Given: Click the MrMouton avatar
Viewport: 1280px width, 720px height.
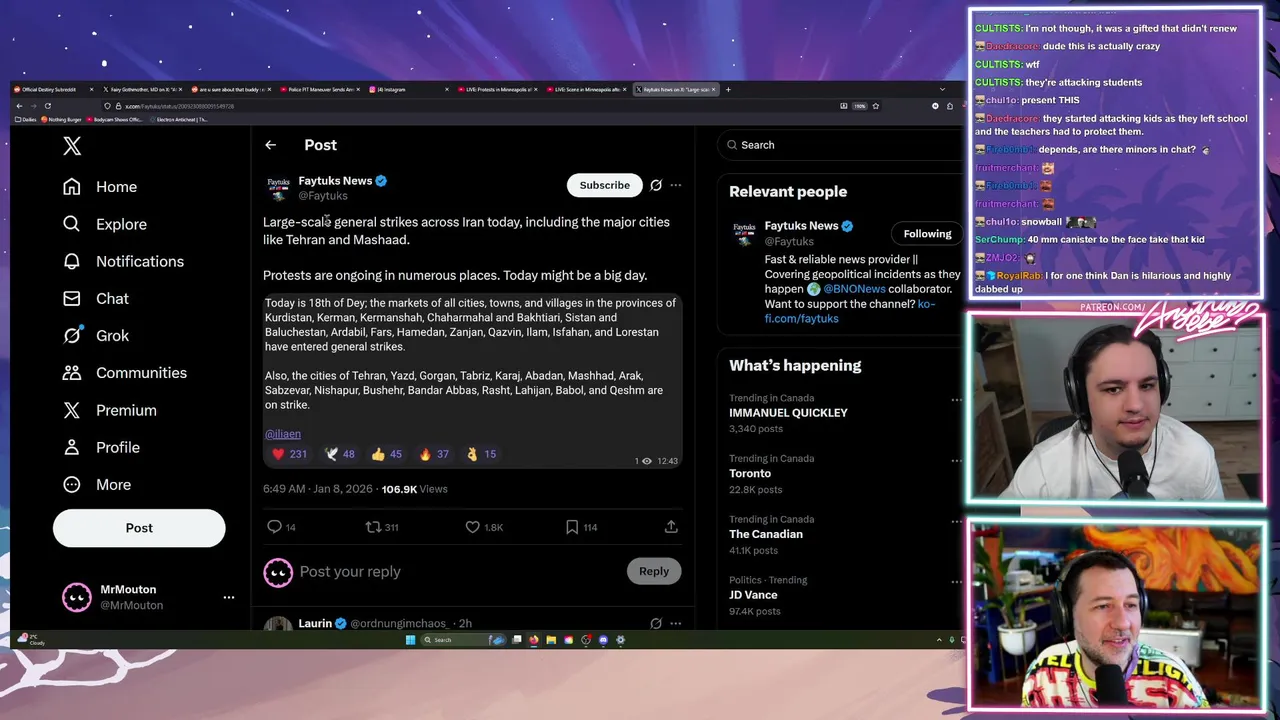Looking at the screenshot, I should point(76,597).
